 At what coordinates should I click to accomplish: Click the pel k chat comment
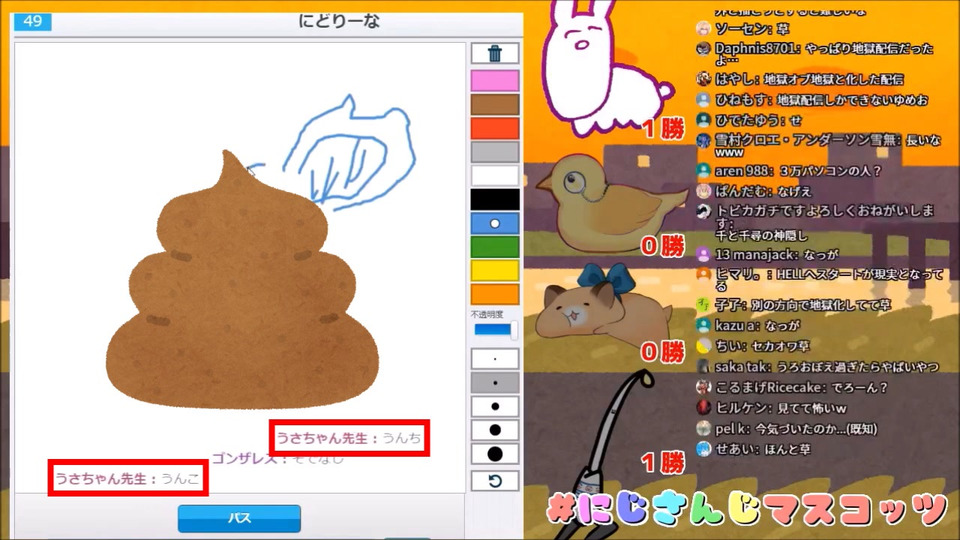pos(787,429)
